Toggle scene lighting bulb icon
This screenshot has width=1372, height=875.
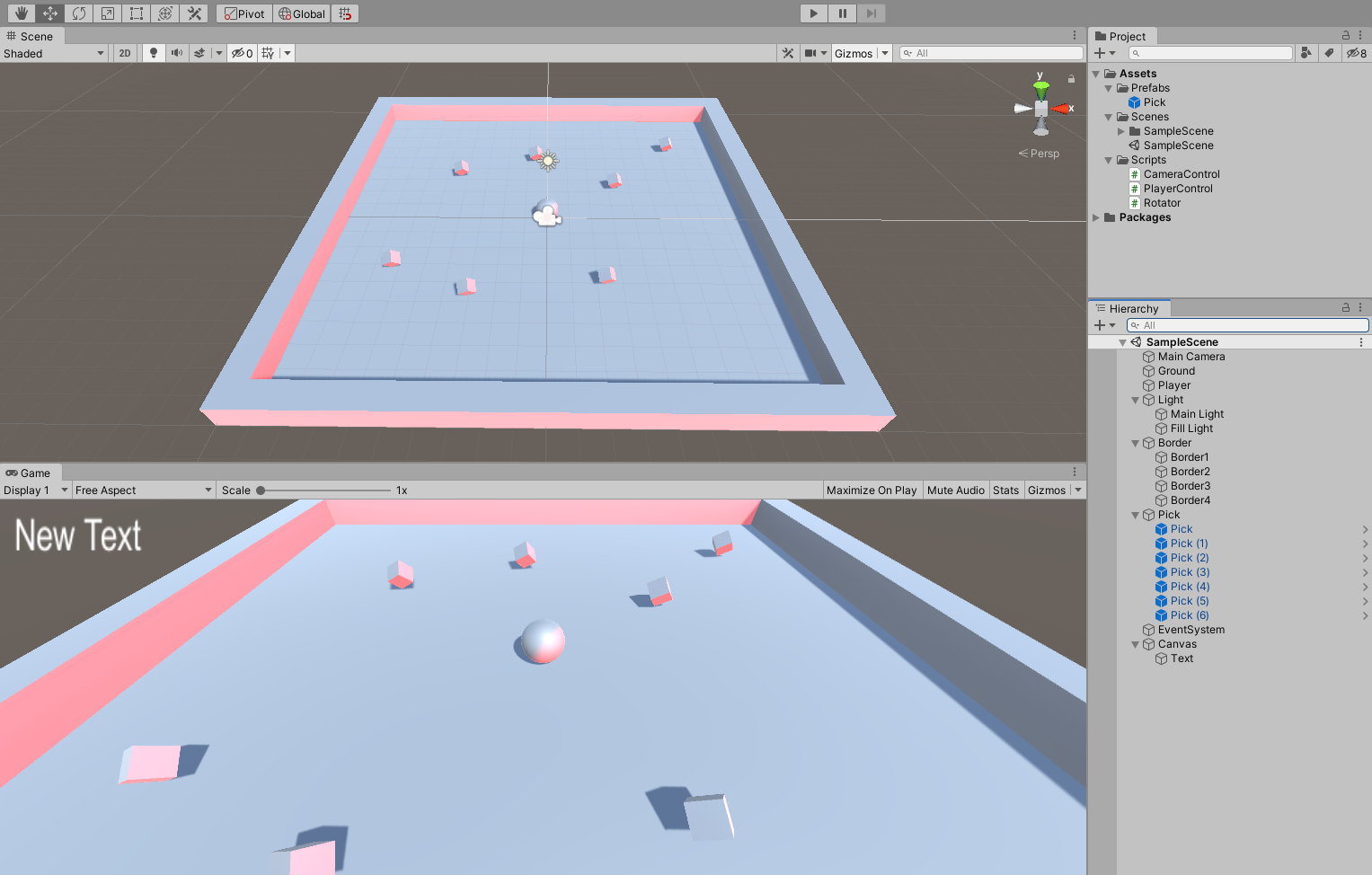[154, 53]
